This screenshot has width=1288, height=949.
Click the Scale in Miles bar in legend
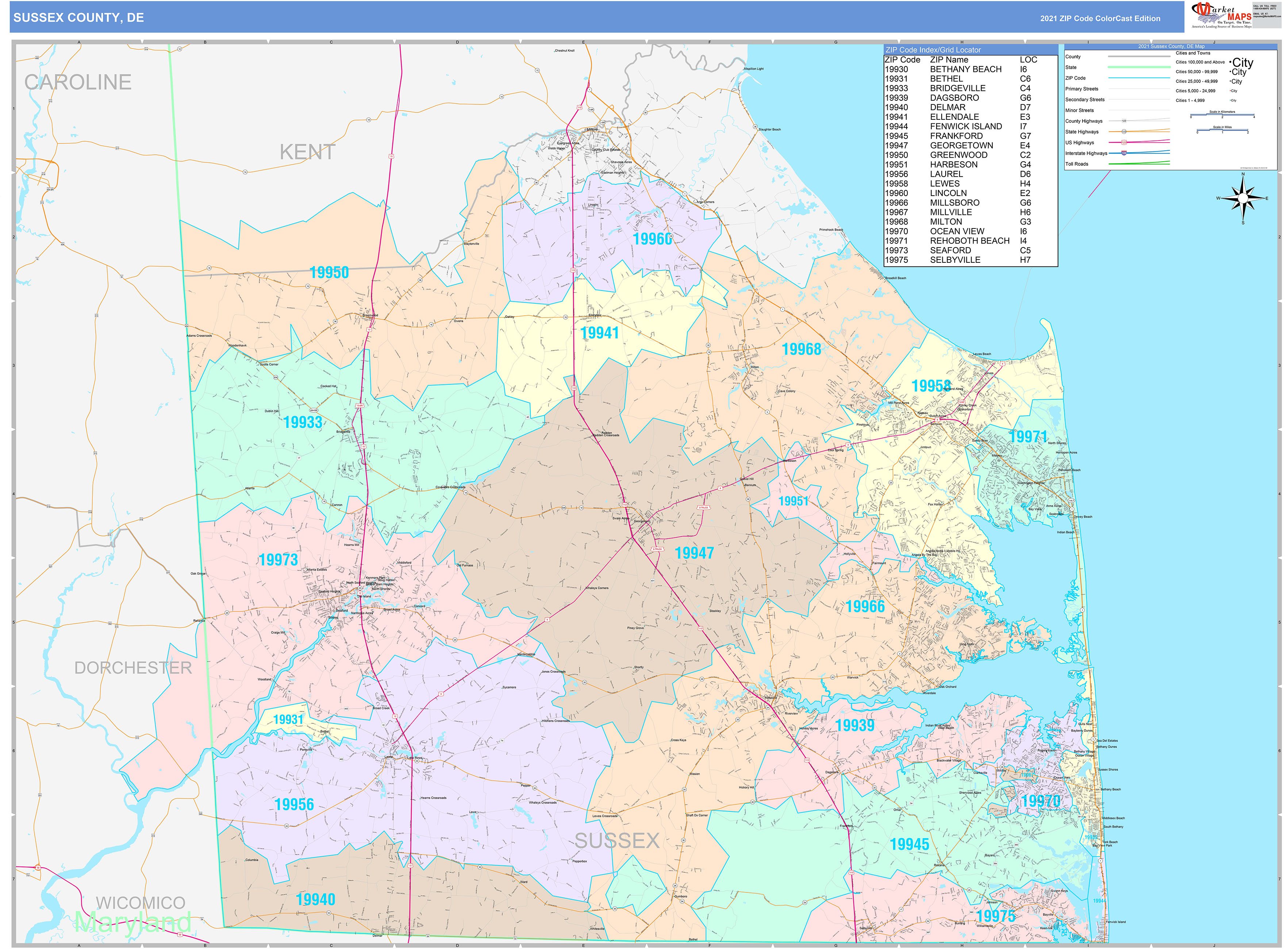(x=1223, y=130)
